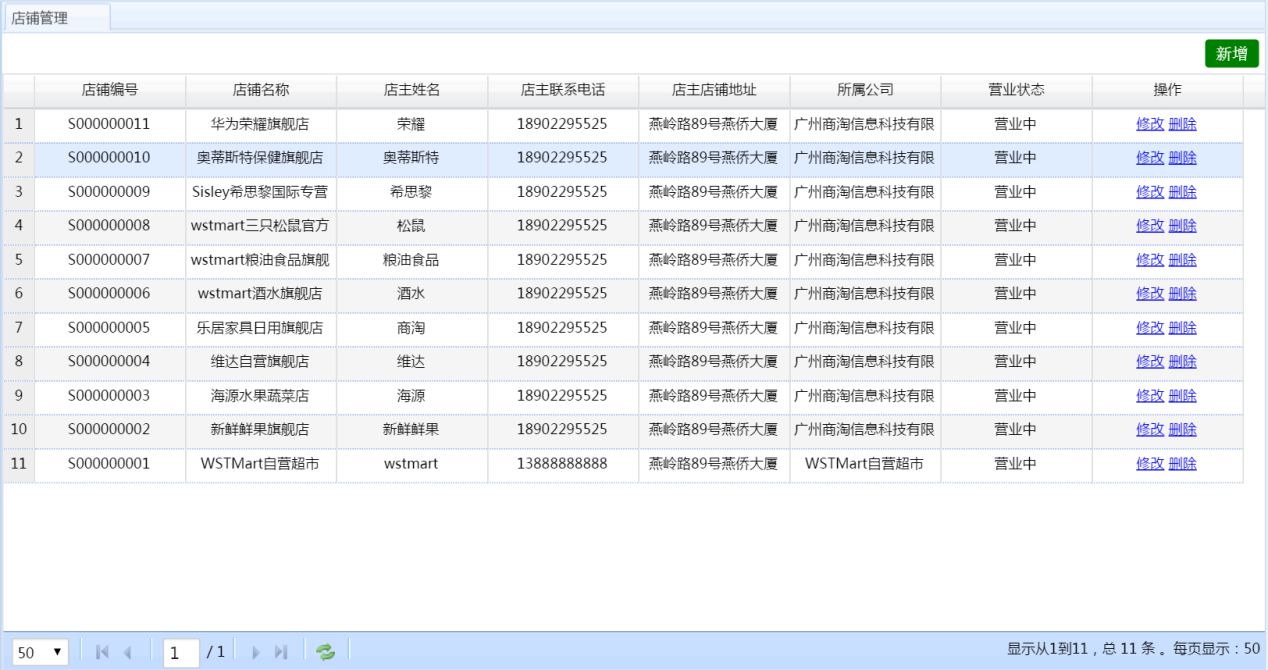
Task: Click the 营业状态 column header
Action: [1016, 90]
